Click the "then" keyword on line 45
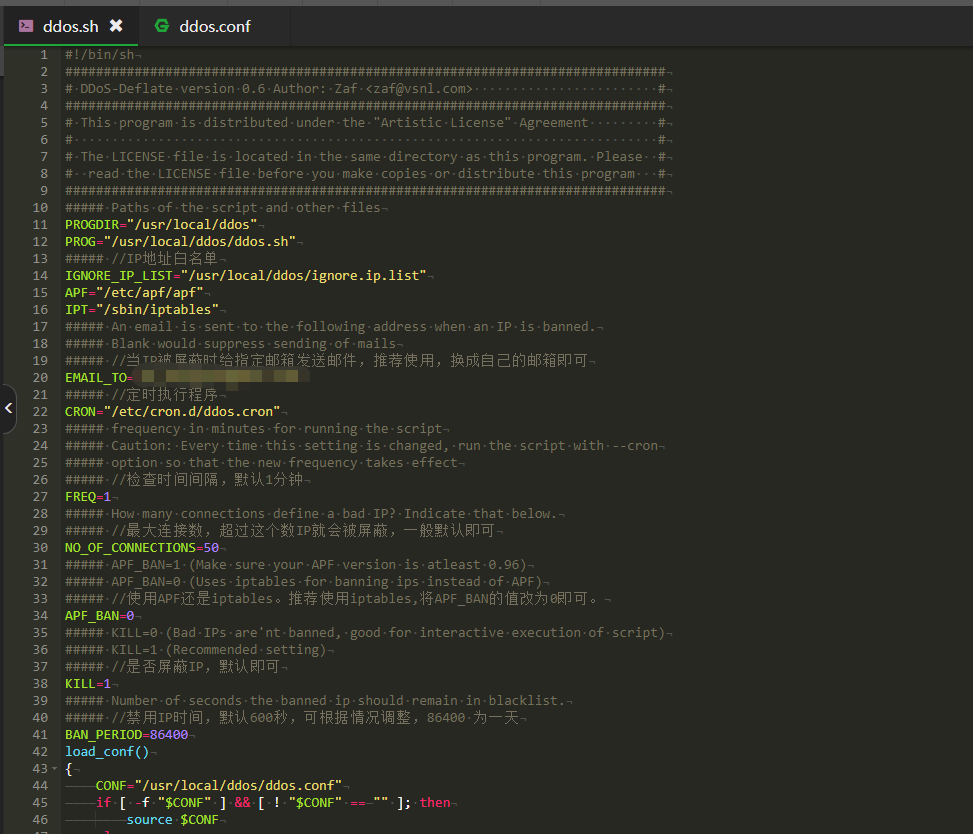973x834 pixels. coord(435,802)
